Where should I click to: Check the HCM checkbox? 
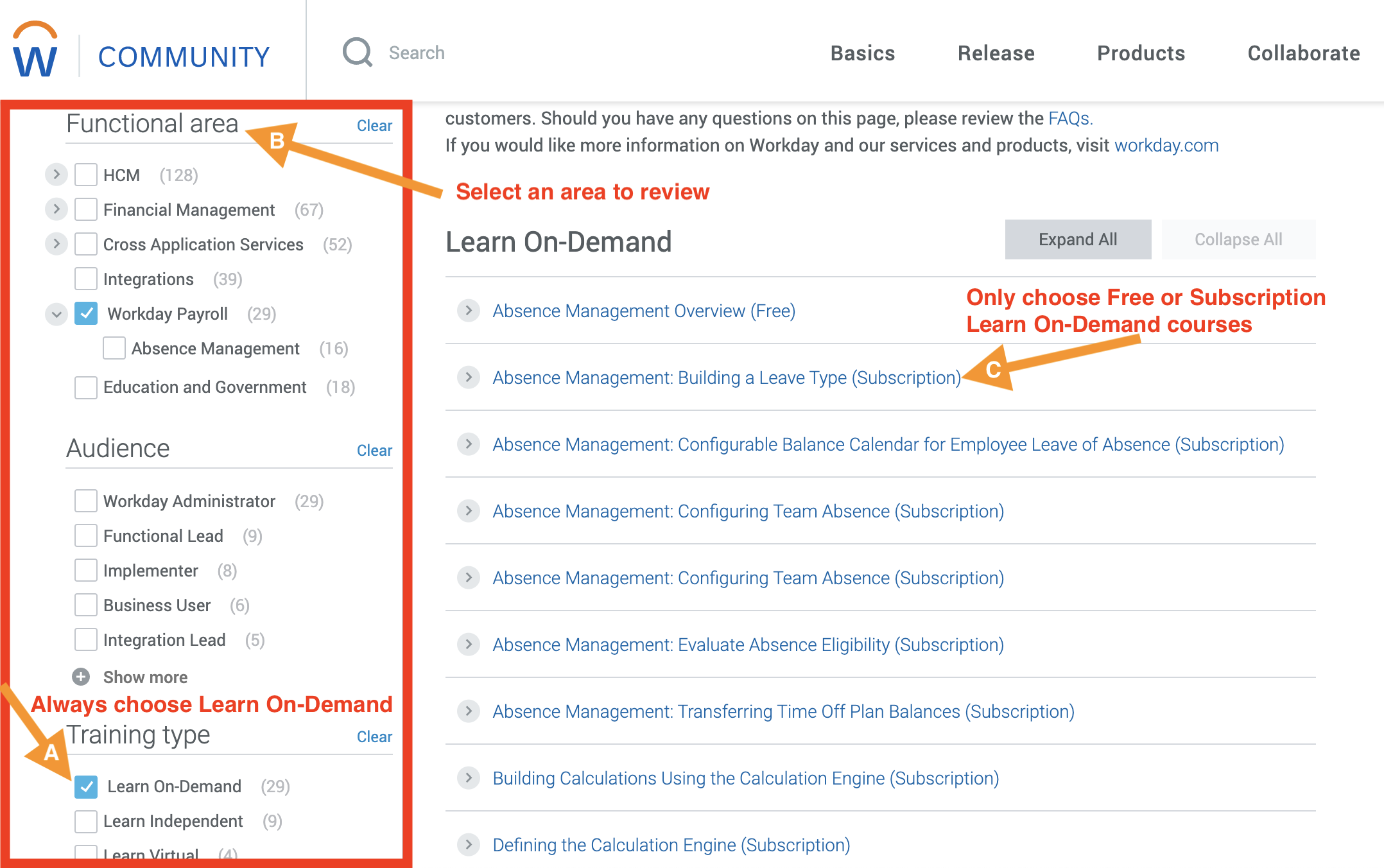[86, 175]
